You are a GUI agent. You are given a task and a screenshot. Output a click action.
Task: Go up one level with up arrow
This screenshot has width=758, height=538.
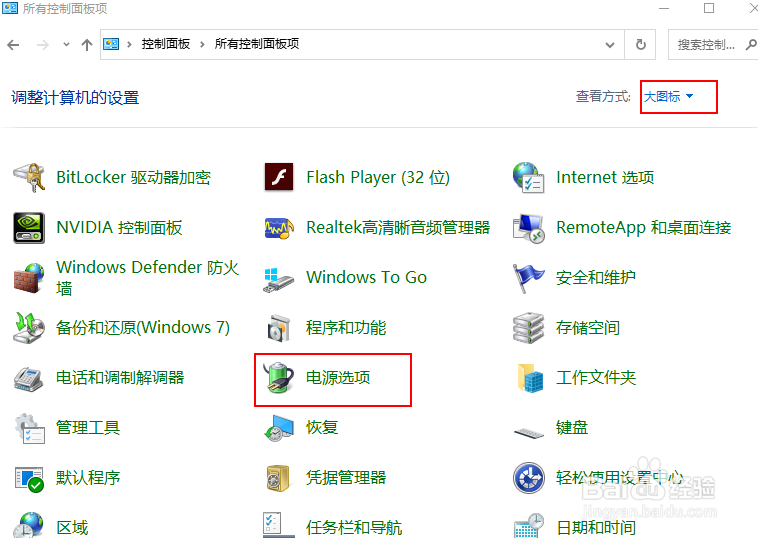[x=87, y=45]
